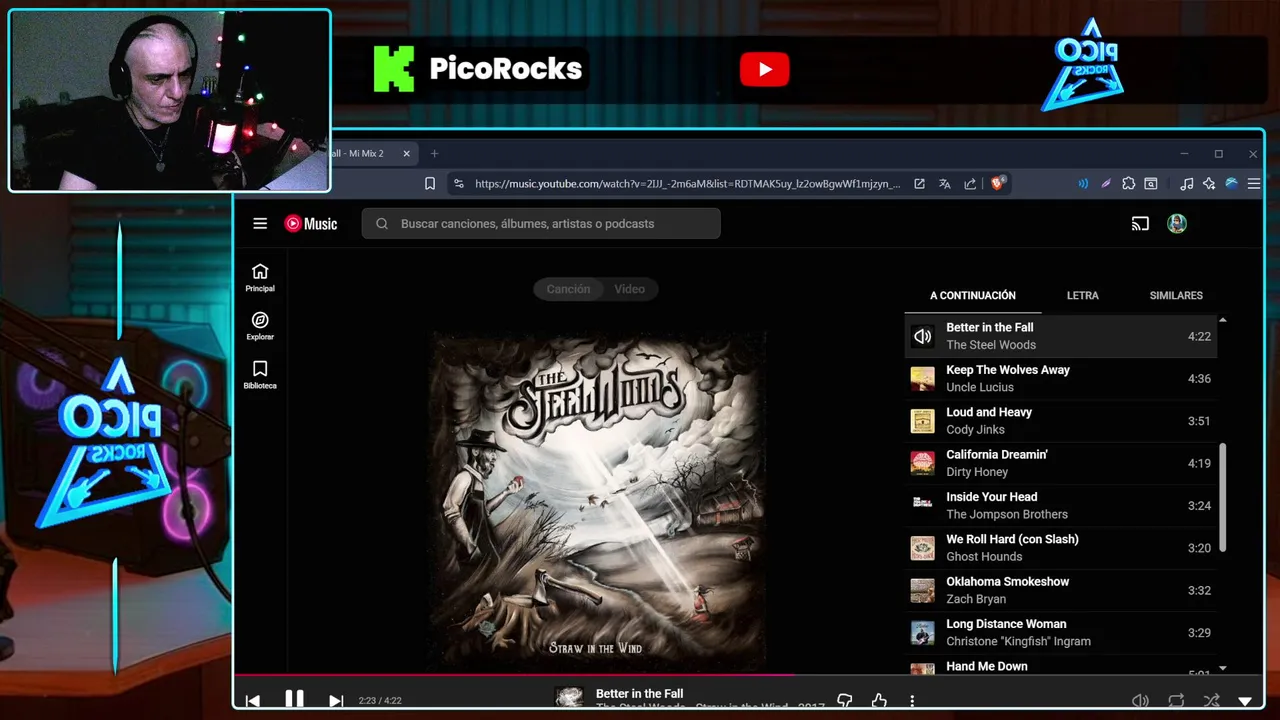Like the current song
The height and width of the screenshot is (720, 1280).
coord(879,701)
